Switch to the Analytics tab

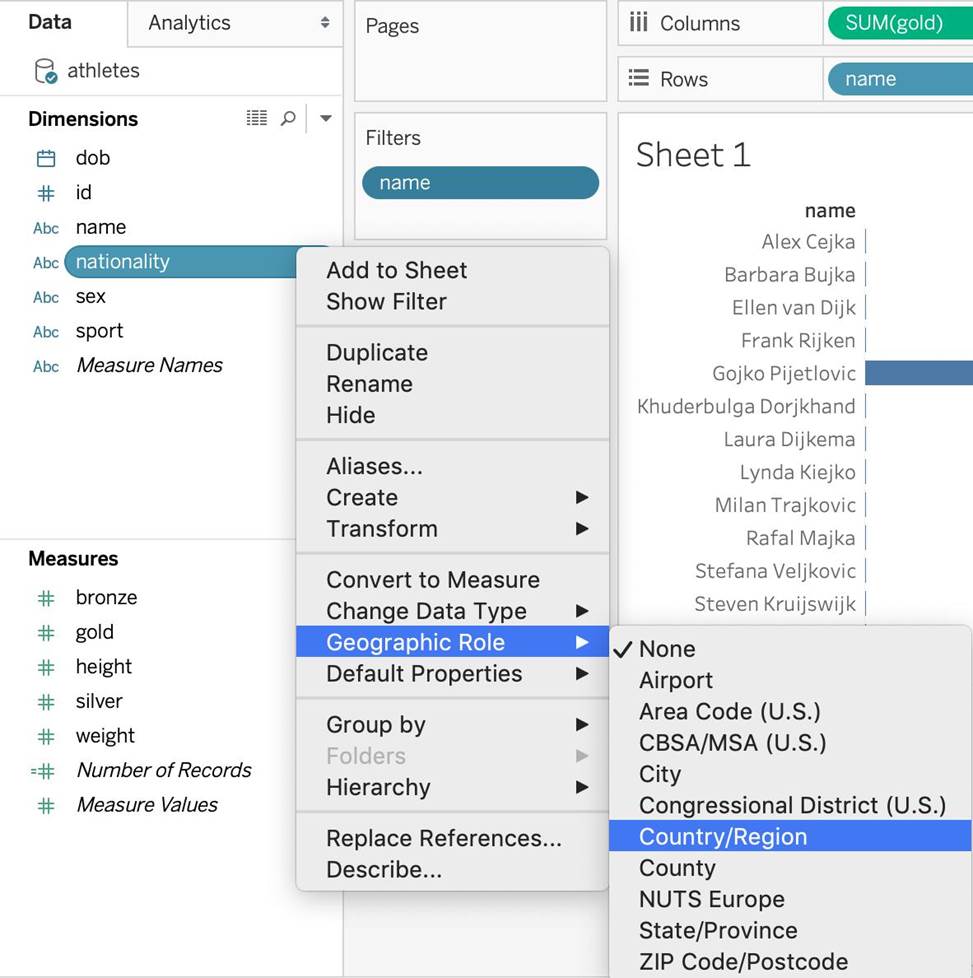pyautogui.click(x=234, y=23)
